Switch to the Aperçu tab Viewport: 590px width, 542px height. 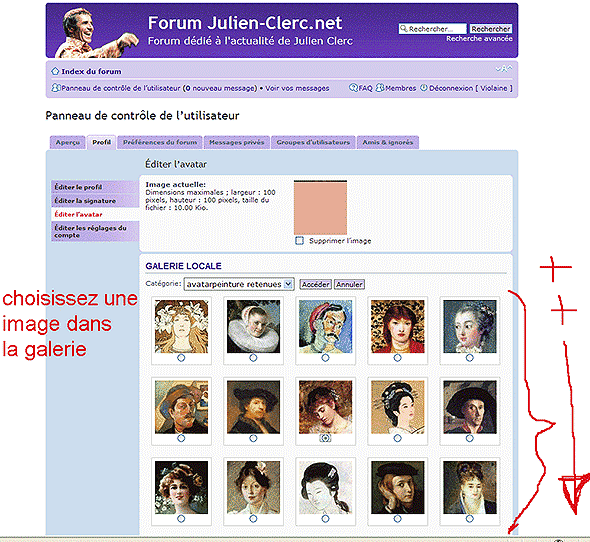[x=67, y=142]
